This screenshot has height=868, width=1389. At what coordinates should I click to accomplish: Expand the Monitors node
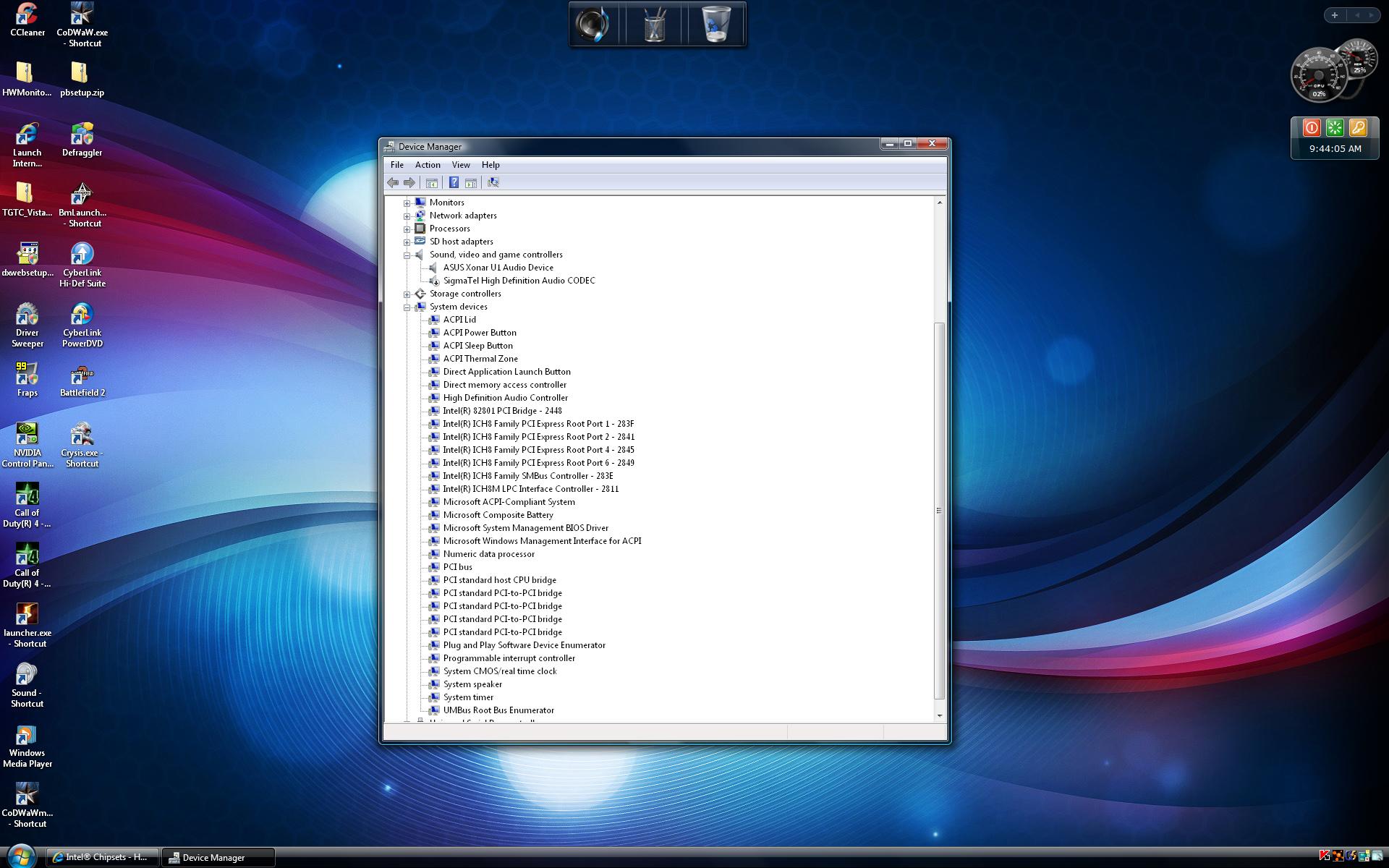(407, 203)
